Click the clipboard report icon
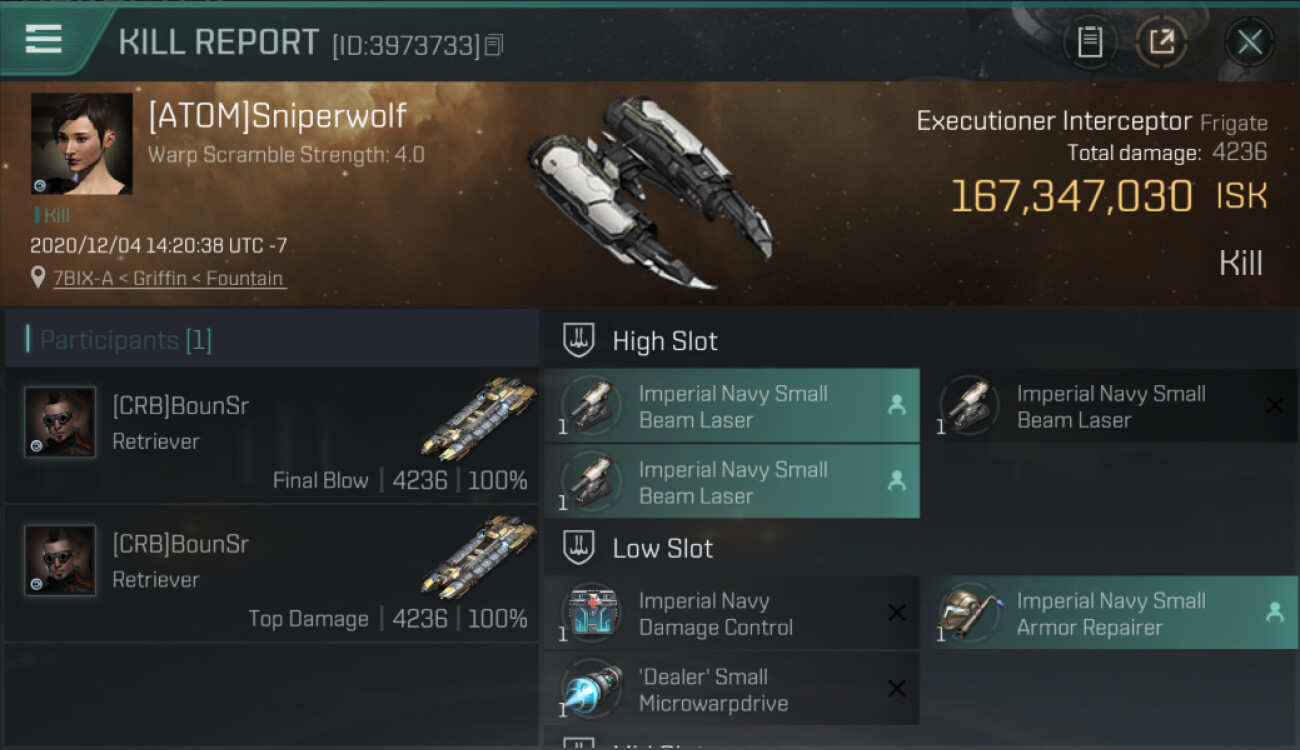 point(1089,42)
